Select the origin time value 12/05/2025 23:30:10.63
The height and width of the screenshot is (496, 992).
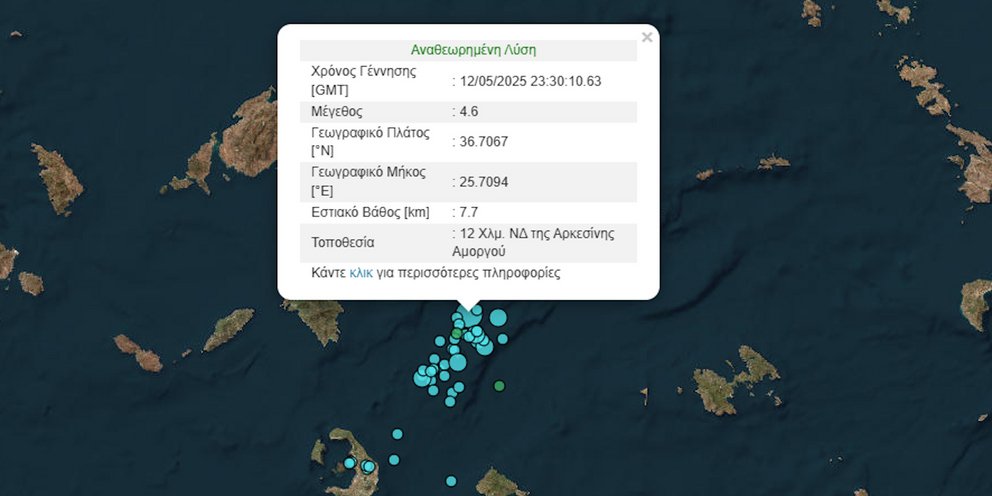click(x=530, y=81)
